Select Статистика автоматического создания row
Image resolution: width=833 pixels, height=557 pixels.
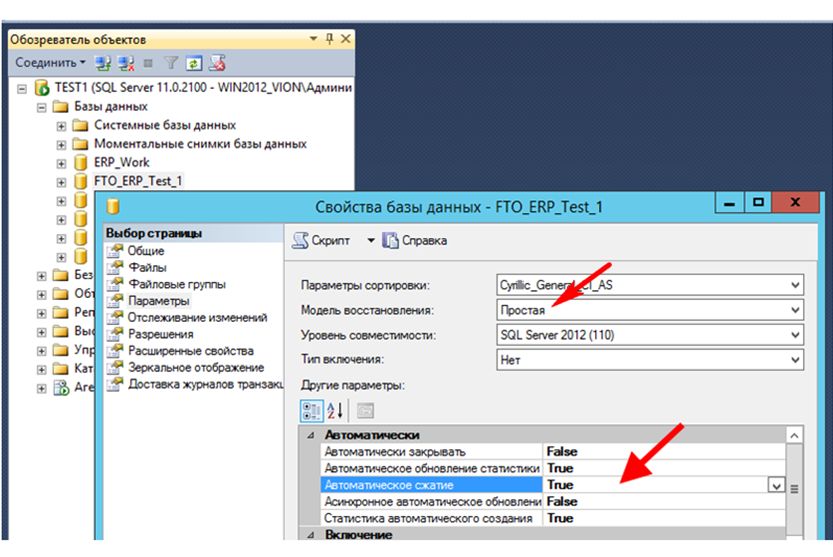pyautogui.click(x=553, y=518)
